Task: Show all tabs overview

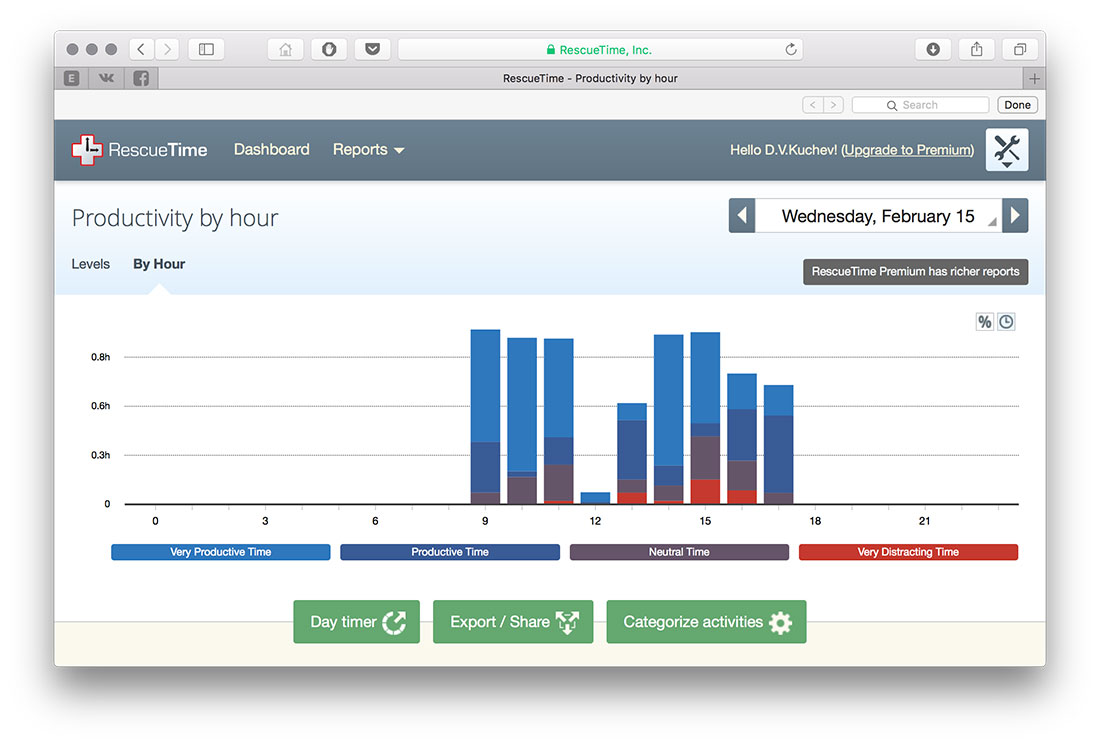Action: click(1020, 49)
